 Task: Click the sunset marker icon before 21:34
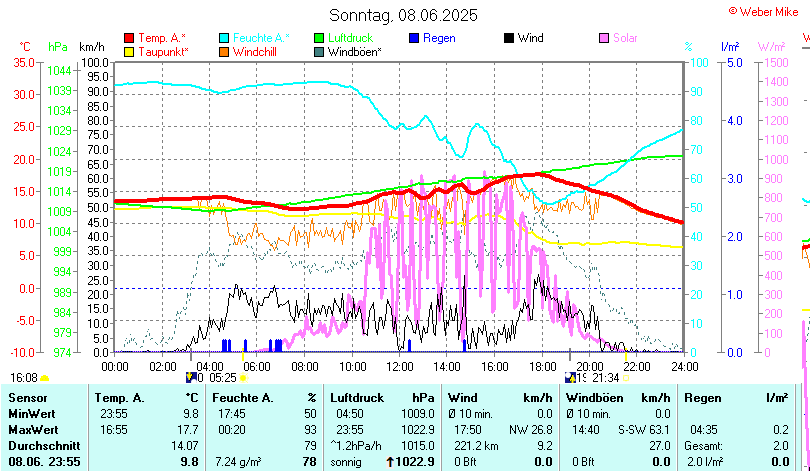(571, 378)
